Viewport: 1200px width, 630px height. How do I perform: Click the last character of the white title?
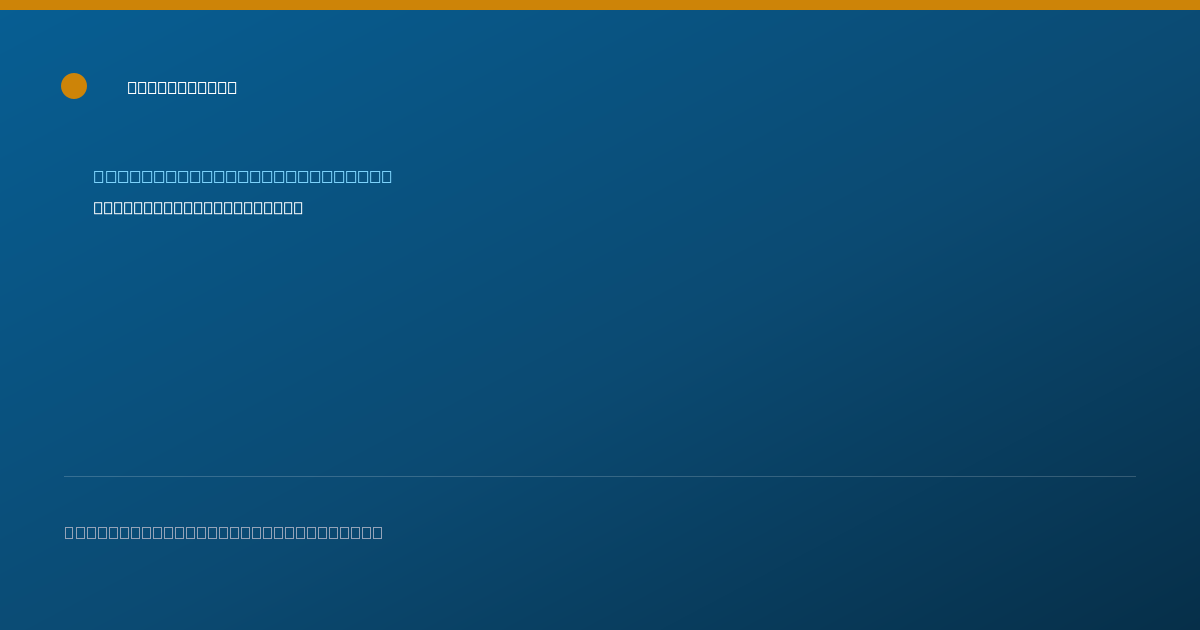click(232, 87)
